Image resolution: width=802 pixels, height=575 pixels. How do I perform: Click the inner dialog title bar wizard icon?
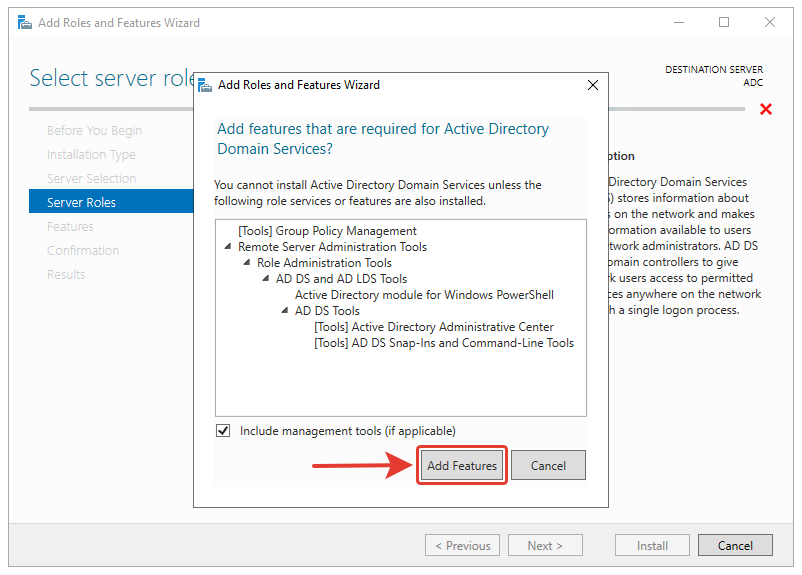click(205, 85)
